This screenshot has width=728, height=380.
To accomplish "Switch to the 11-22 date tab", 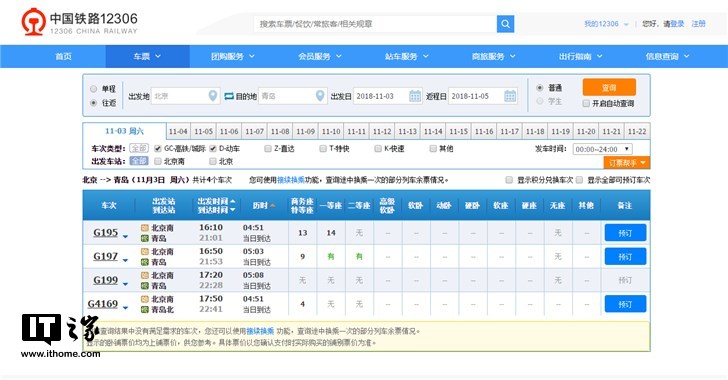I will (637, 131).
